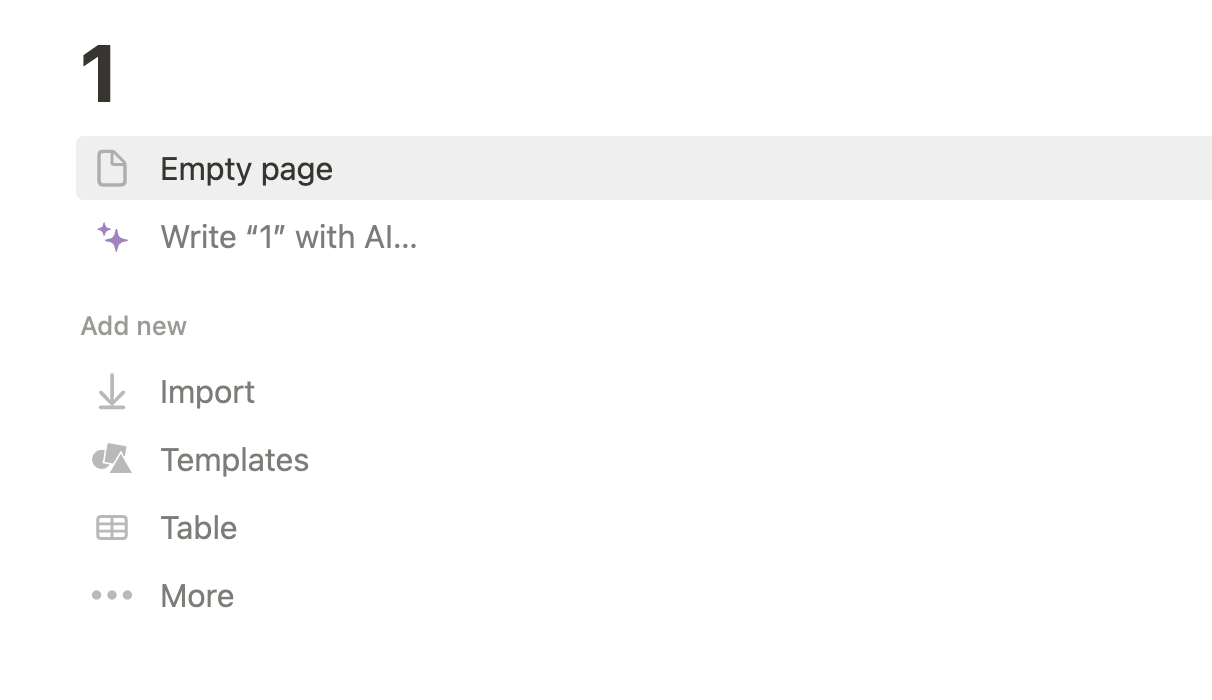Viewport: 1212px width, 700px height.
Task: Click the Table grid icon
Action: 112,527
